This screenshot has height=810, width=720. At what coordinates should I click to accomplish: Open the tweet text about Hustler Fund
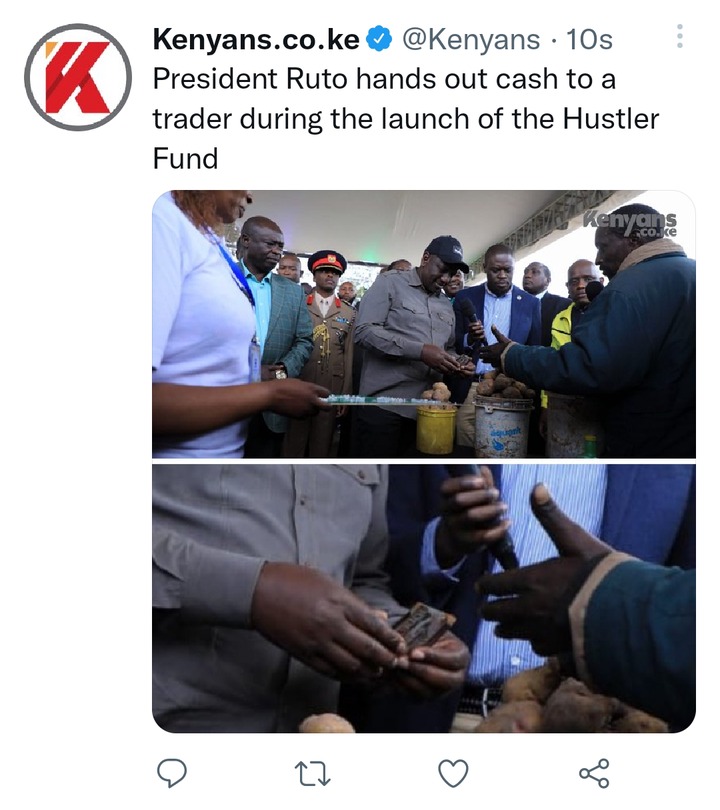[x=405, y=119]
